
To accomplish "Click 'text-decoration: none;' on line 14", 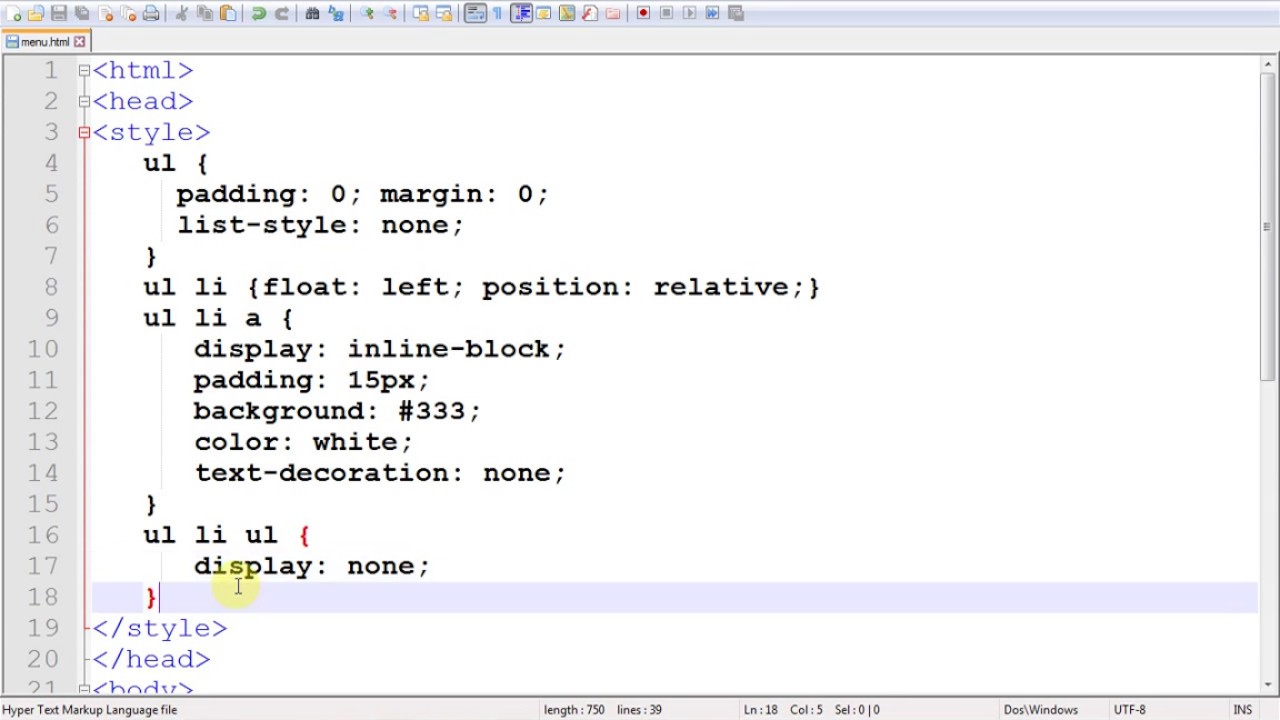I will coord(380,473).
